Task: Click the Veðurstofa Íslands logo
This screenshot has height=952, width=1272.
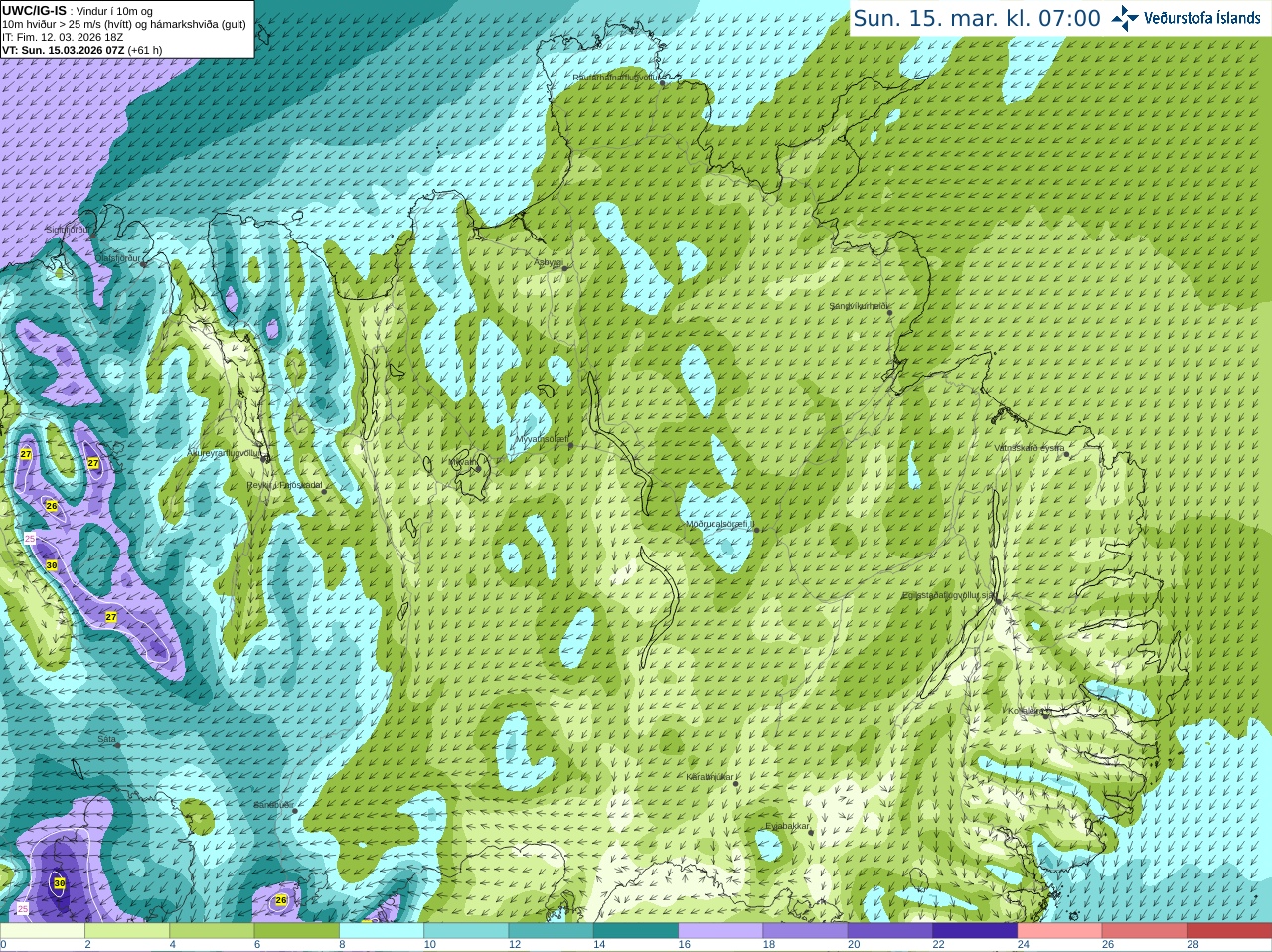Action: tap(1187, 18)
